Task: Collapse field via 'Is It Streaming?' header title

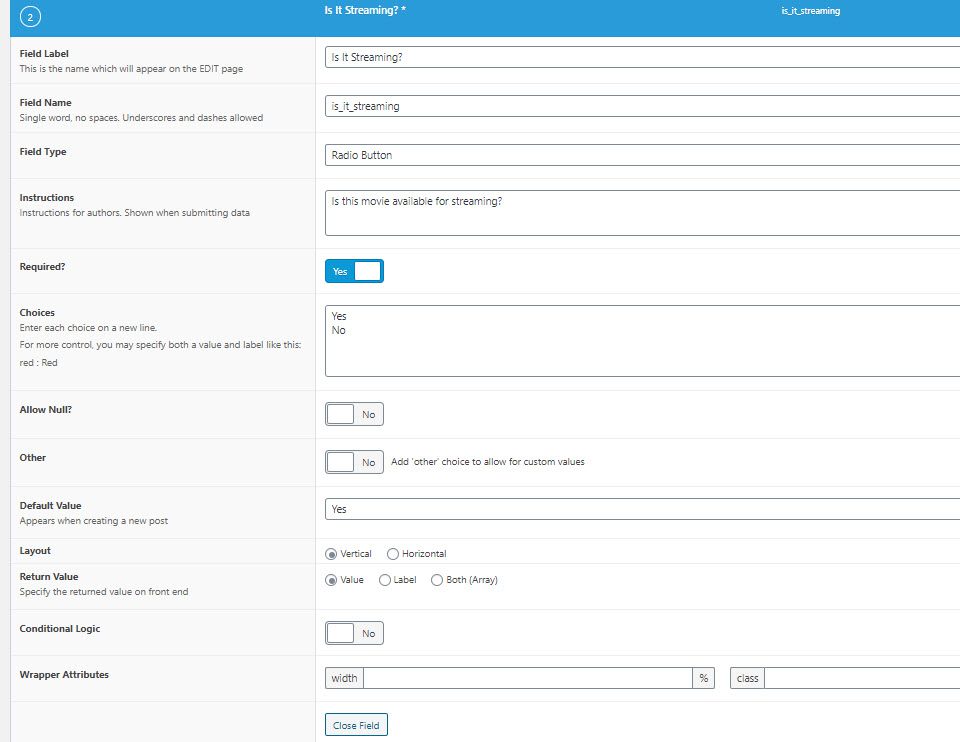Action: (x=365, y=10)
